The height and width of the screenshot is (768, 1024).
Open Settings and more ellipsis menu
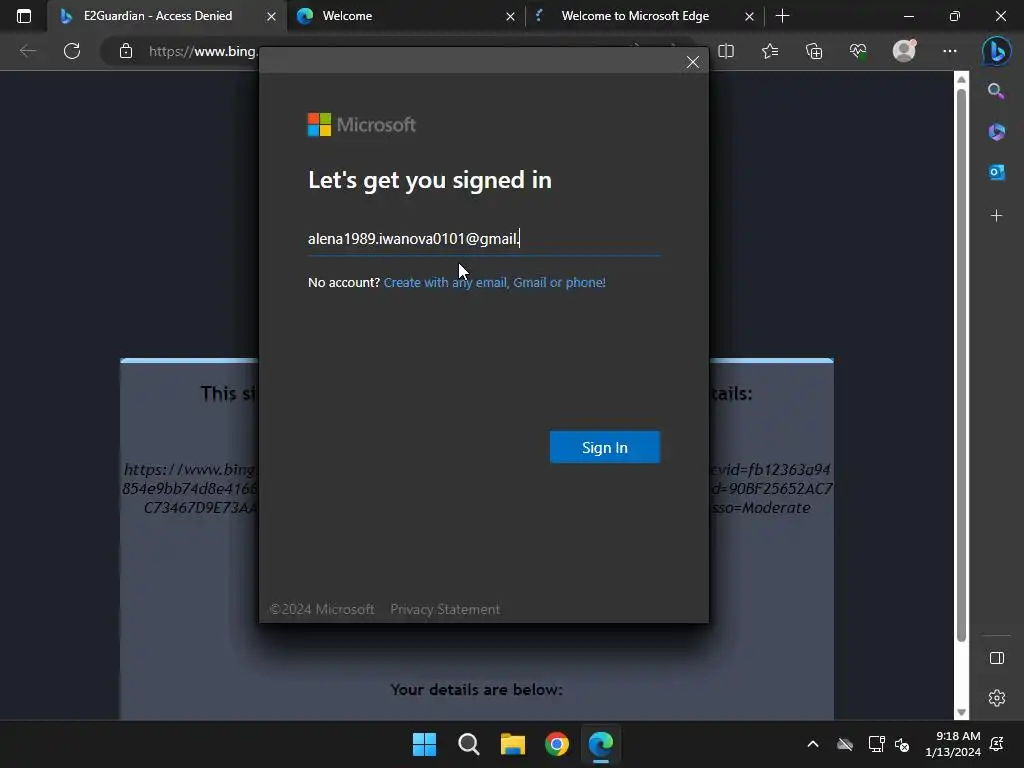[950, 51]
